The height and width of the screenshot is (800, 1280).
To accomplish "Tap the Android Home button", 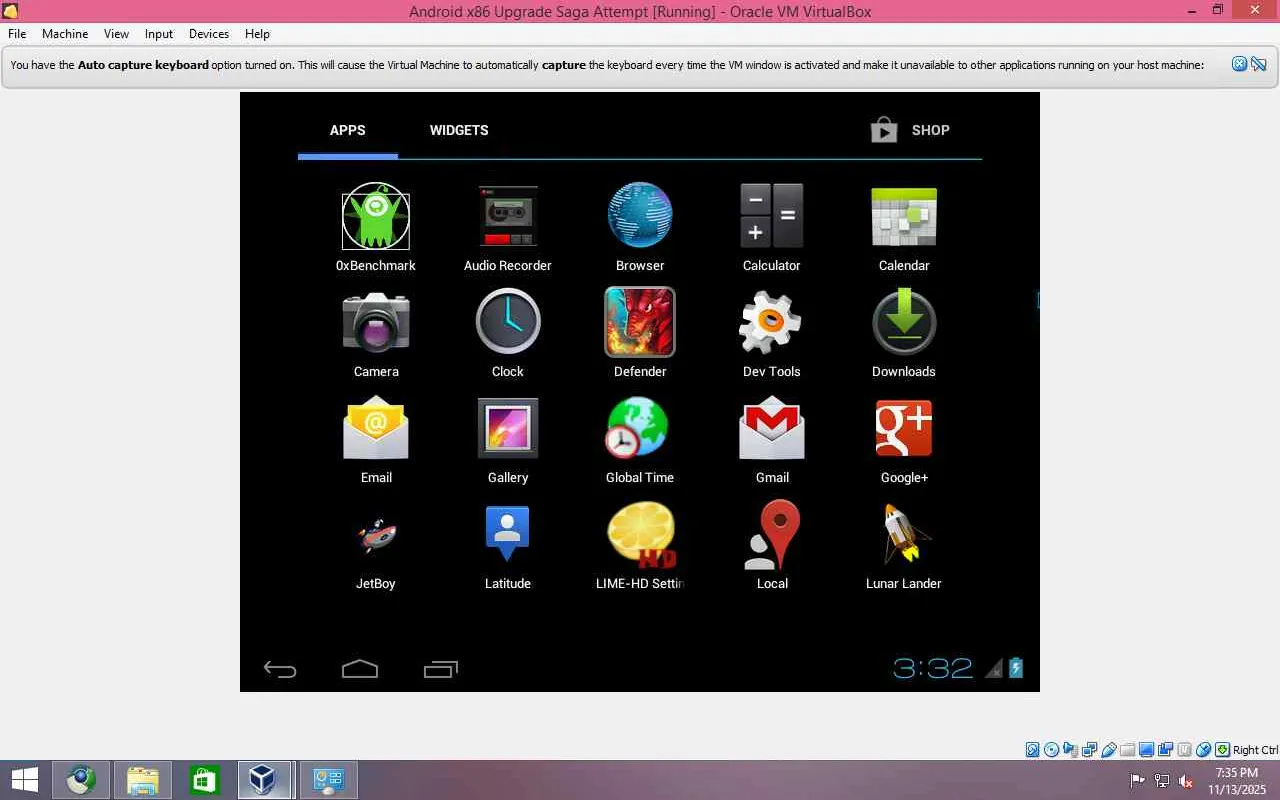I will pyautogui.click(x=360, y=669).
